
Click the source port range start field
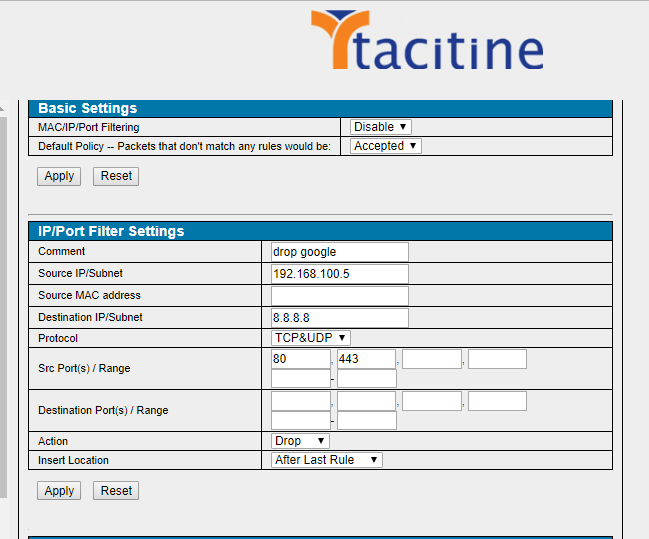point(300,378)
